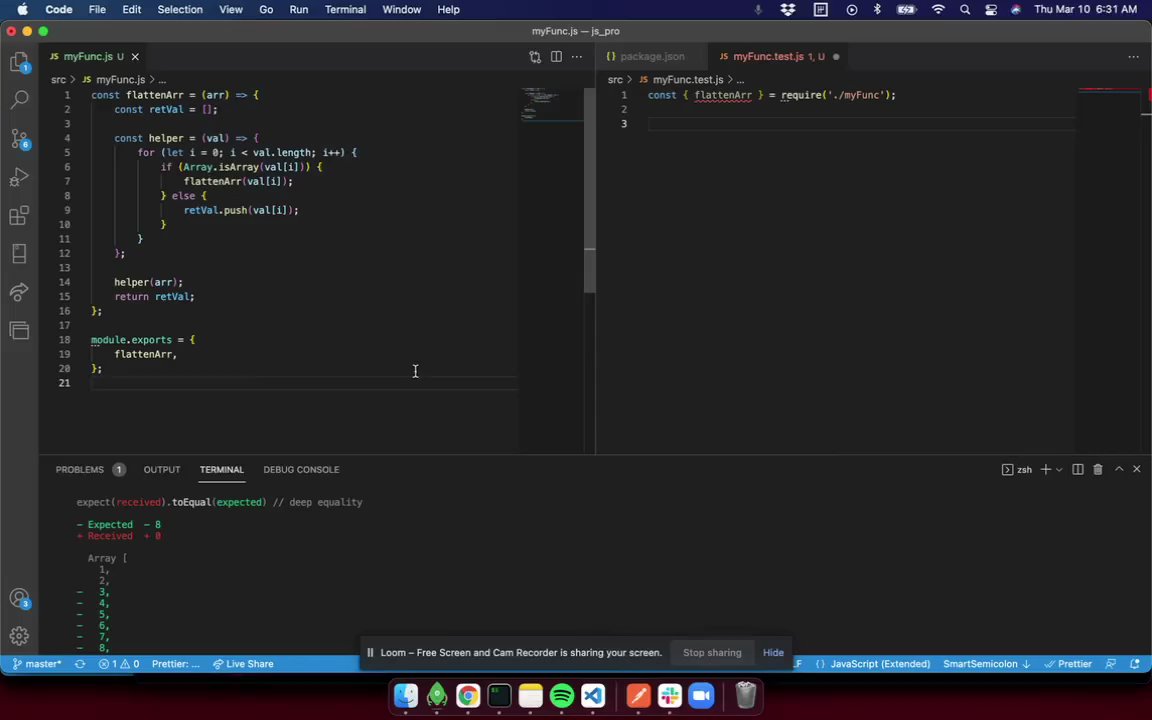Screen dimensions: 1152x720
Task: Switch to the DEBUG CONSOLE tab
Action: pos(301,469)
